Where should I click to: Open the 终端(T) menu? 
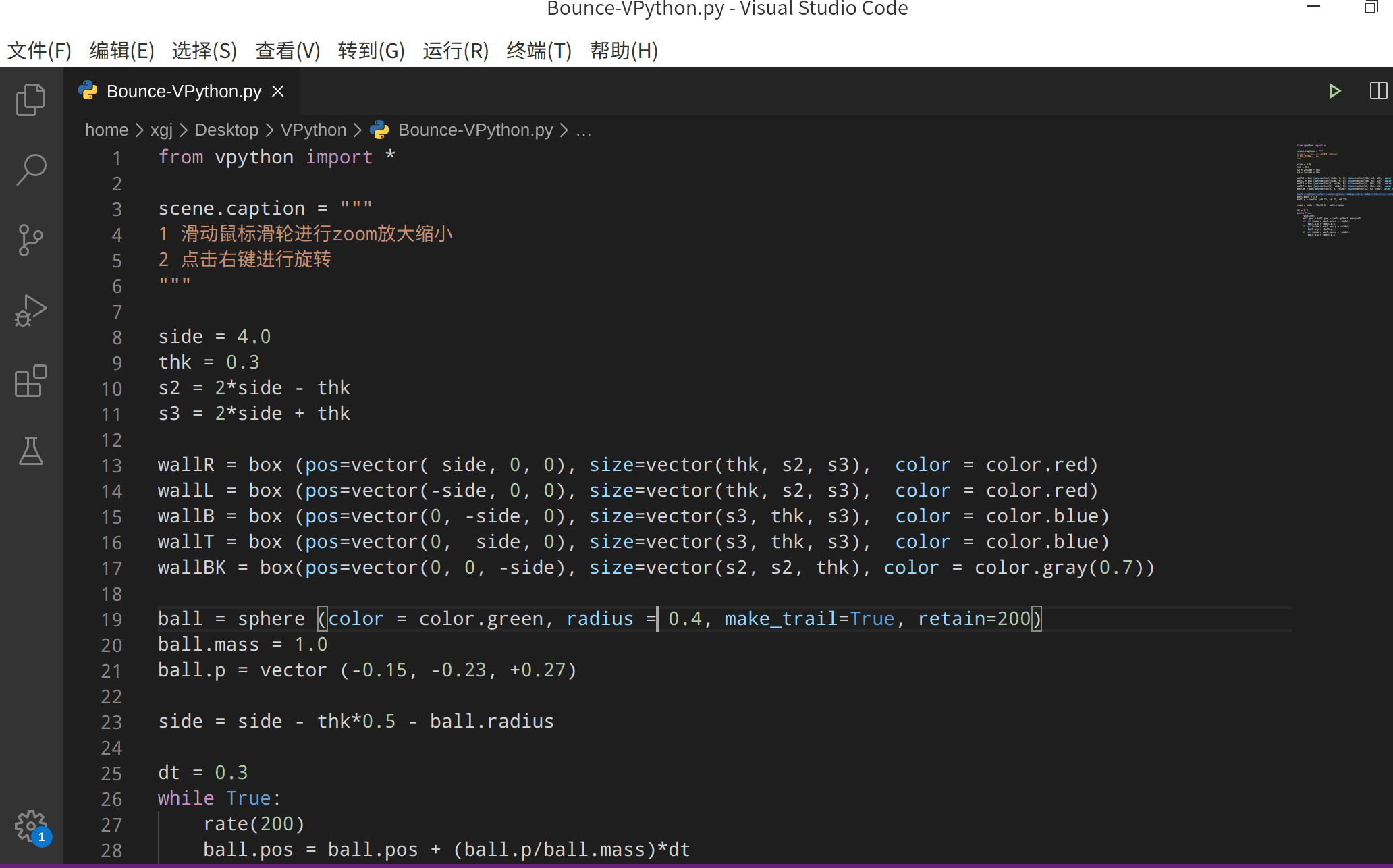point(538,51)
